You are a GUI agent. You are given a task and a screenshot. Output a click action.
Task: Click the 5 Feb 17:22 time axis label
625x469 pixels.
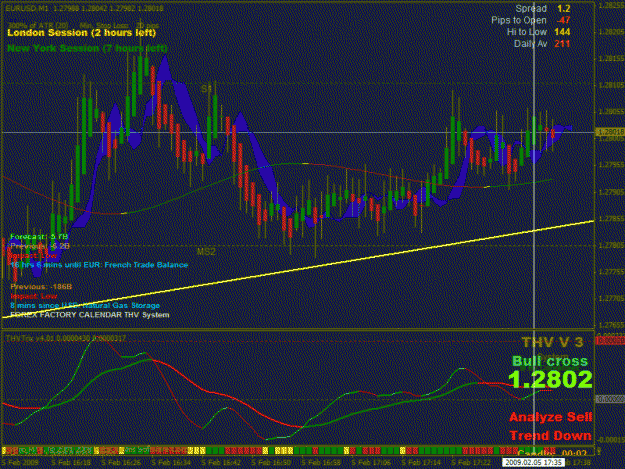click(472, 463)
